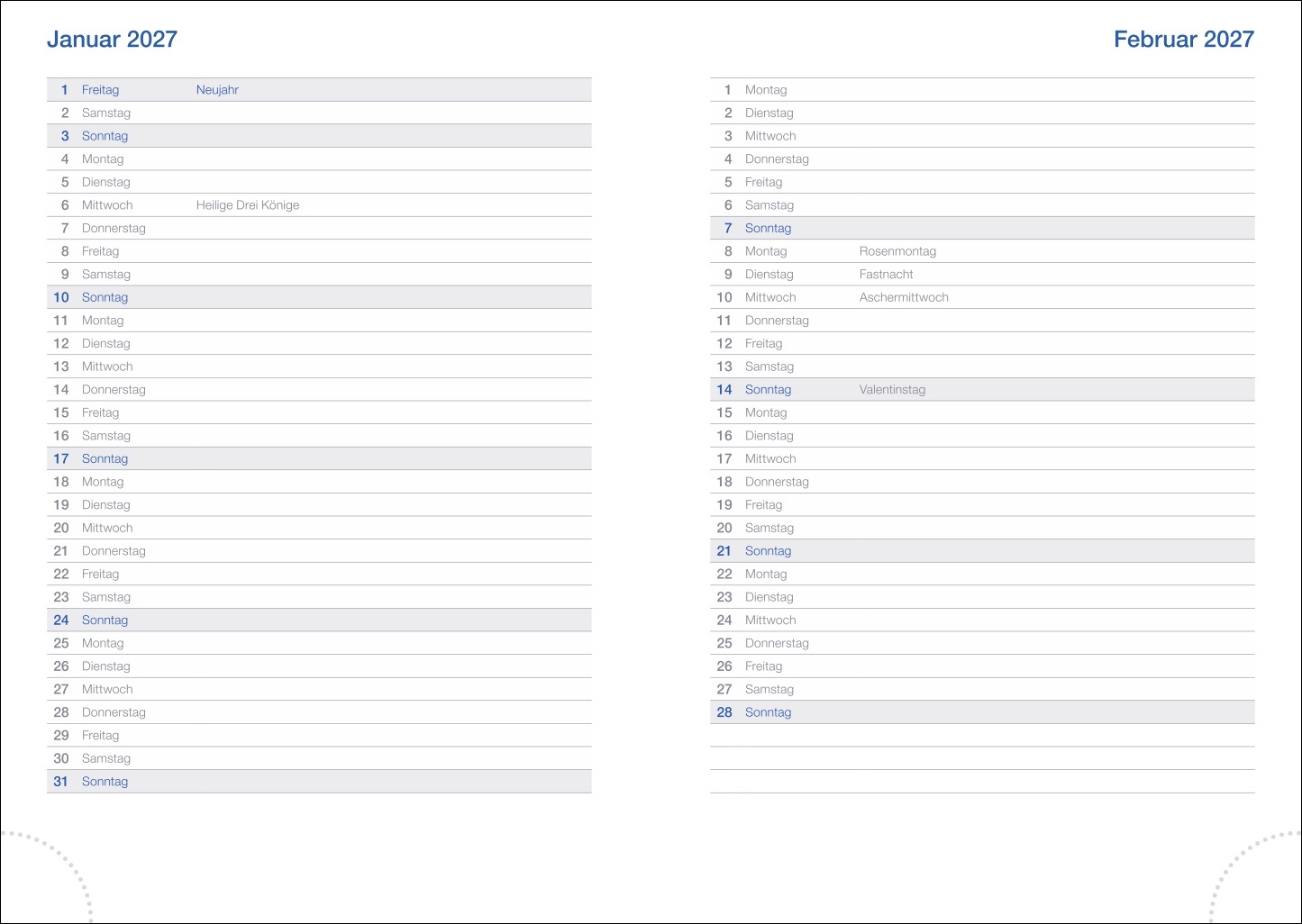Click the January 1 Freitag row
The width and height of the screenshot is (1302, 924).
pos(100,90)
